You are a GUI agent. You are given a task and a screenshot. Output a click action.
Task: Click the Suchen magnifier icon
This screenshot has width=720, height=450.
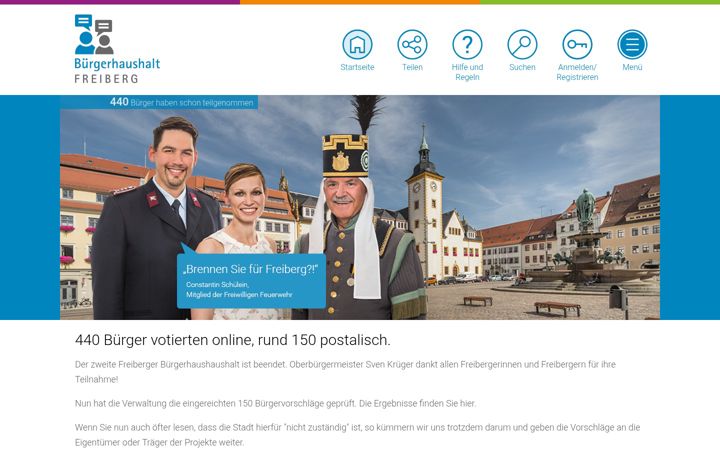click(522, 45)
